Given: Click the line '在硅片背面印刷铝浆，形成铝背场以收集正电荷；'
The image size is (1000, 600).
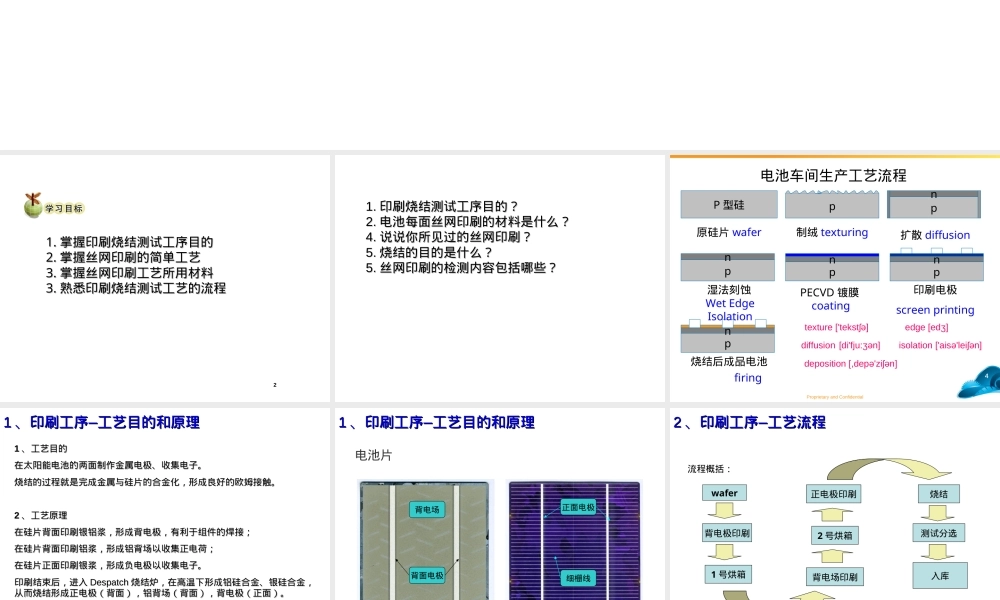Looking at the screenshot, I should point(115,549).
